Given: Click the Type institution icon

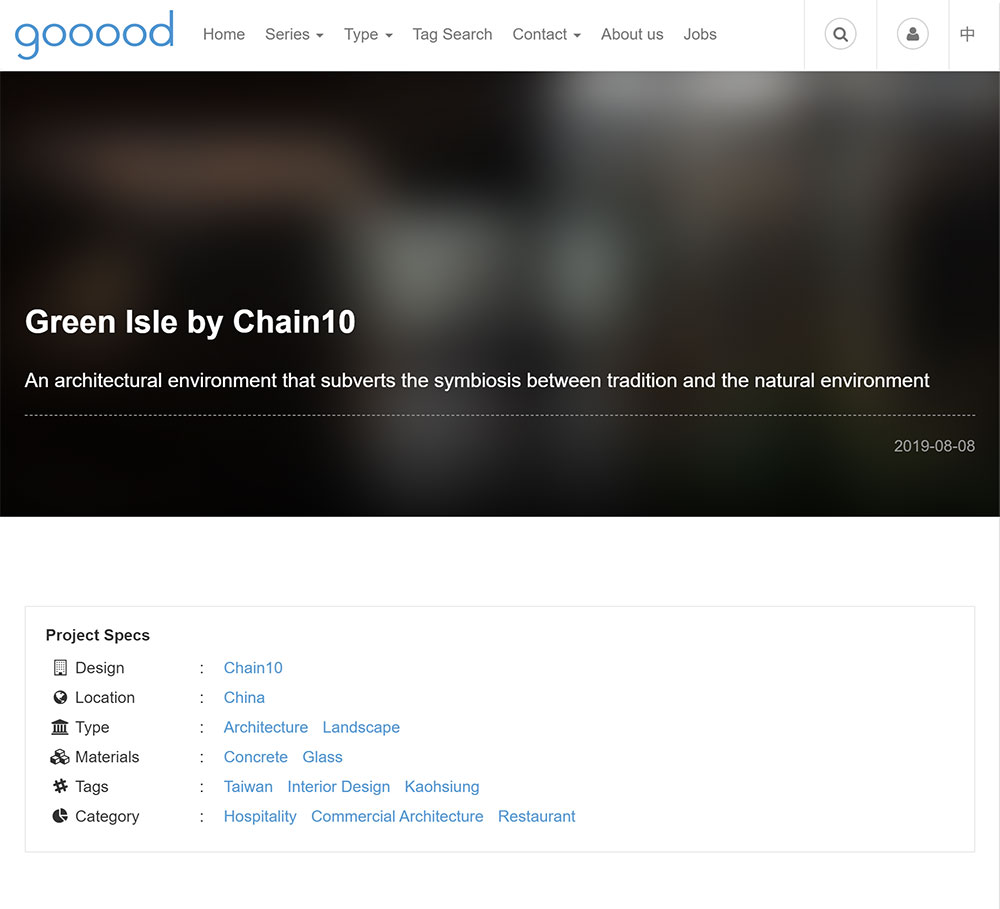Looking at the screenshot, I should click(60, 727).
